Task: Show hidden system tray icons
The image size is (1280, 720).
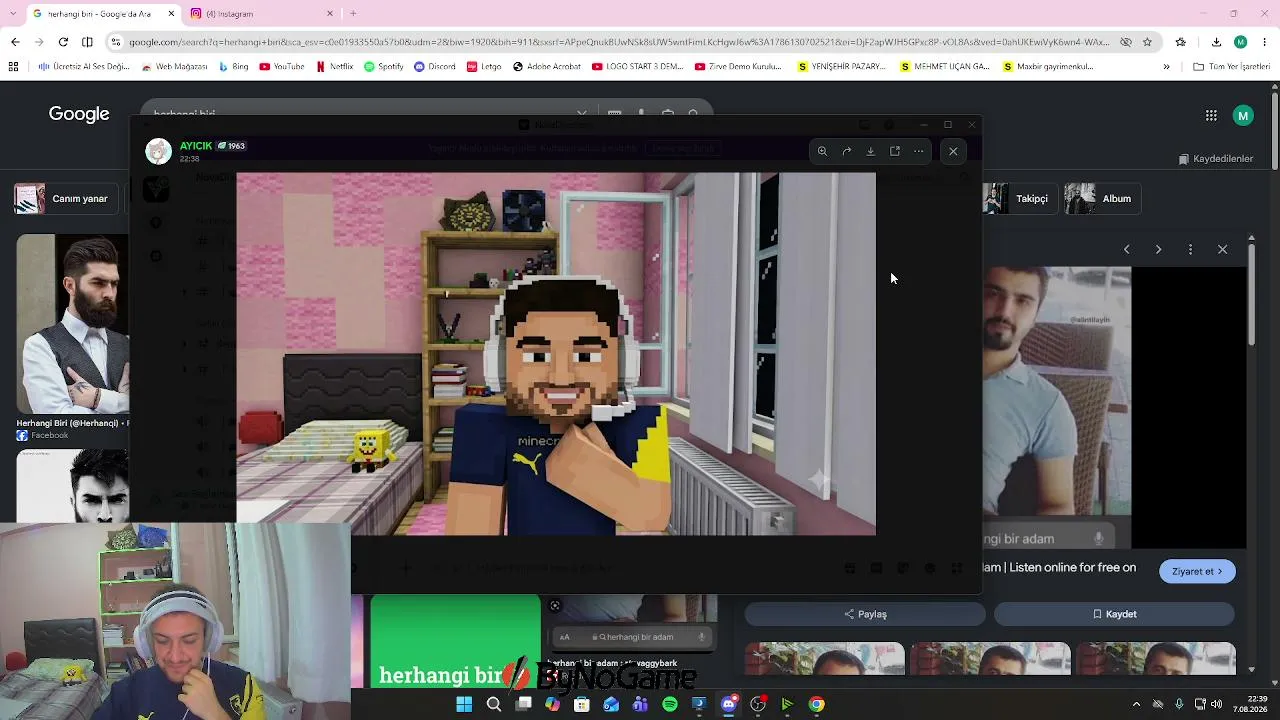Action: click(1136, 704)
